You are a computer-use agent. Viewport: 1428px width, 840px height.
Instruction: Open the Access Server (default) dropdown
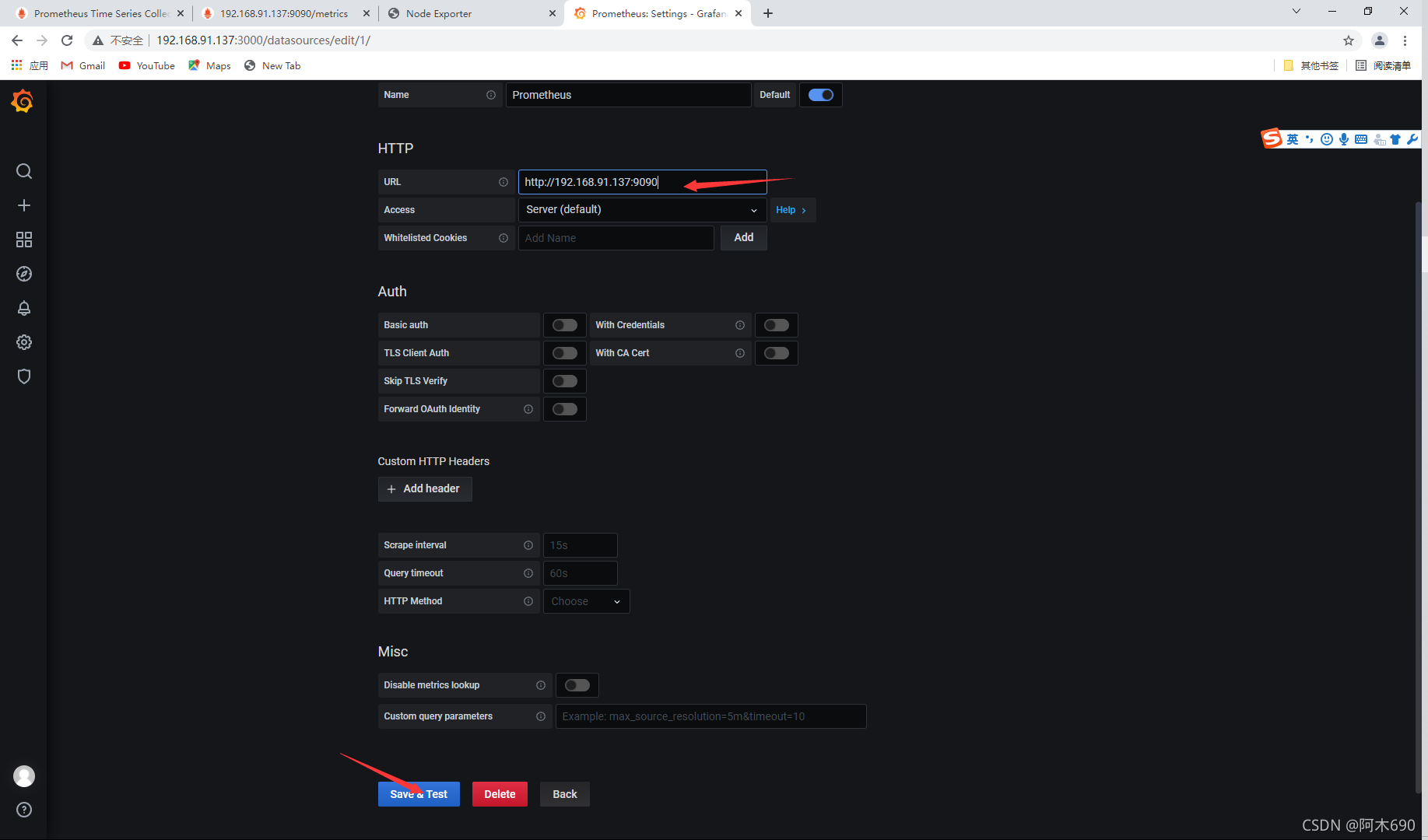[643, 210]
